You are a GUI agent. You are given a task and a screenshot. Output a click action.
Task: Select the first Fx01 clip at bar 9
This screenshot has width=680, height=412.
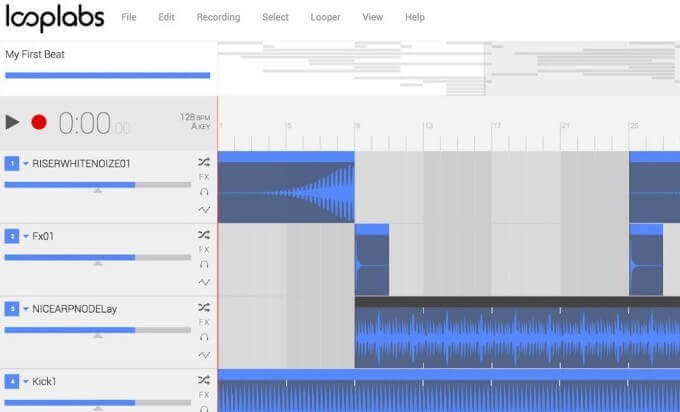[x=372, y=260]
